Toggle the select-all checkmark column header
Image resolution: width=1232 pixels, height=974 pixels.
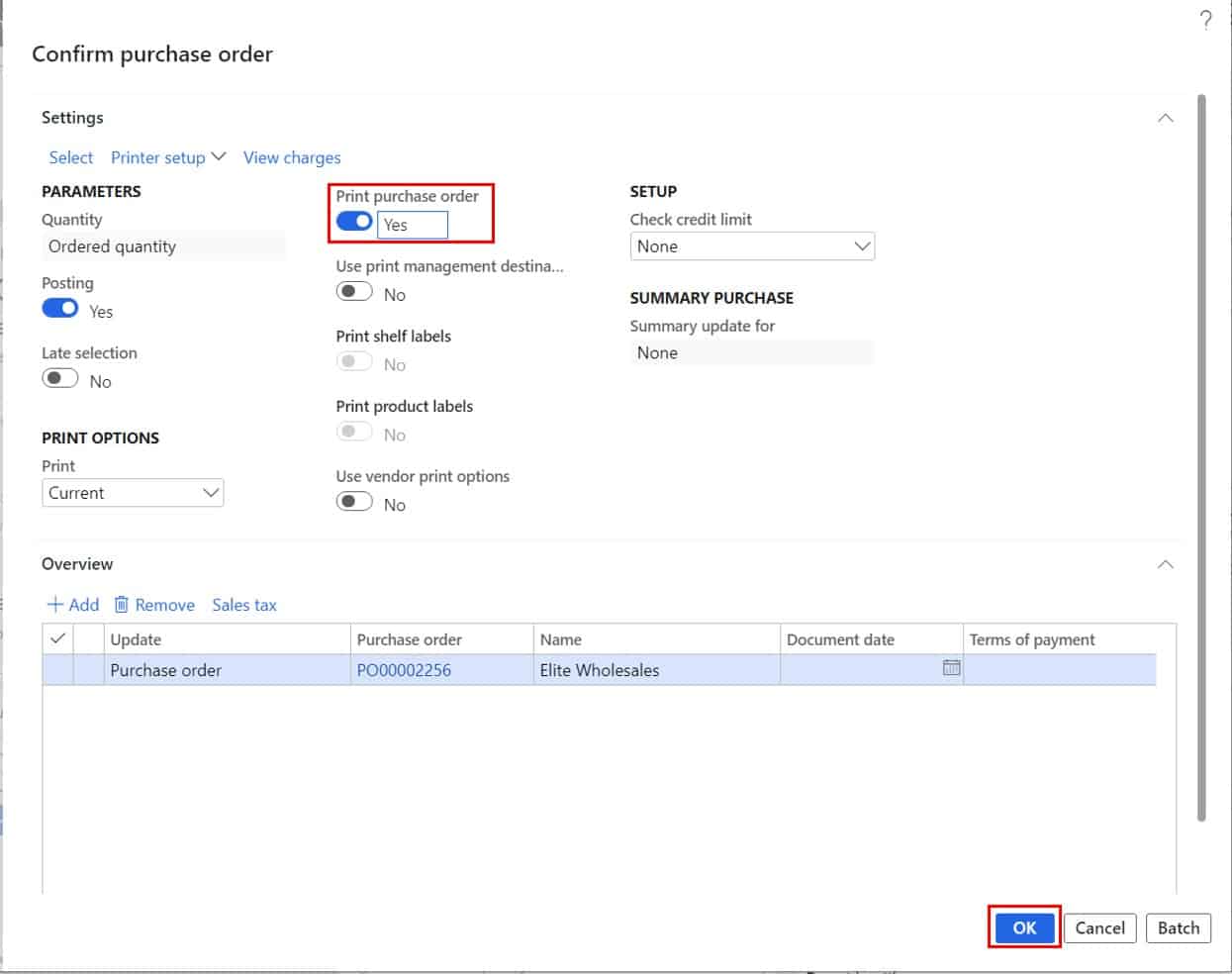(57, 638)
